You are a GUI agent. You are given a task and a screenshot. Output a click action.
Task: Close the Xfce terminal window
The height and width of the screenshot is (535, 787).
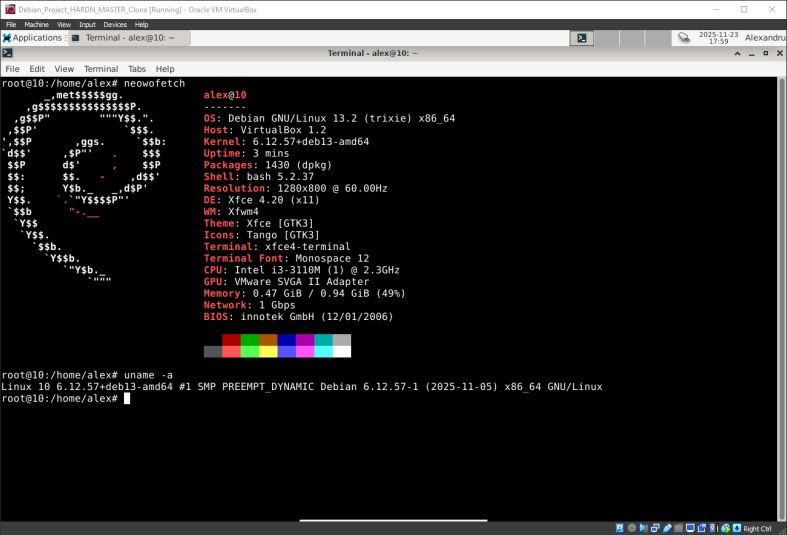(779, 53)
